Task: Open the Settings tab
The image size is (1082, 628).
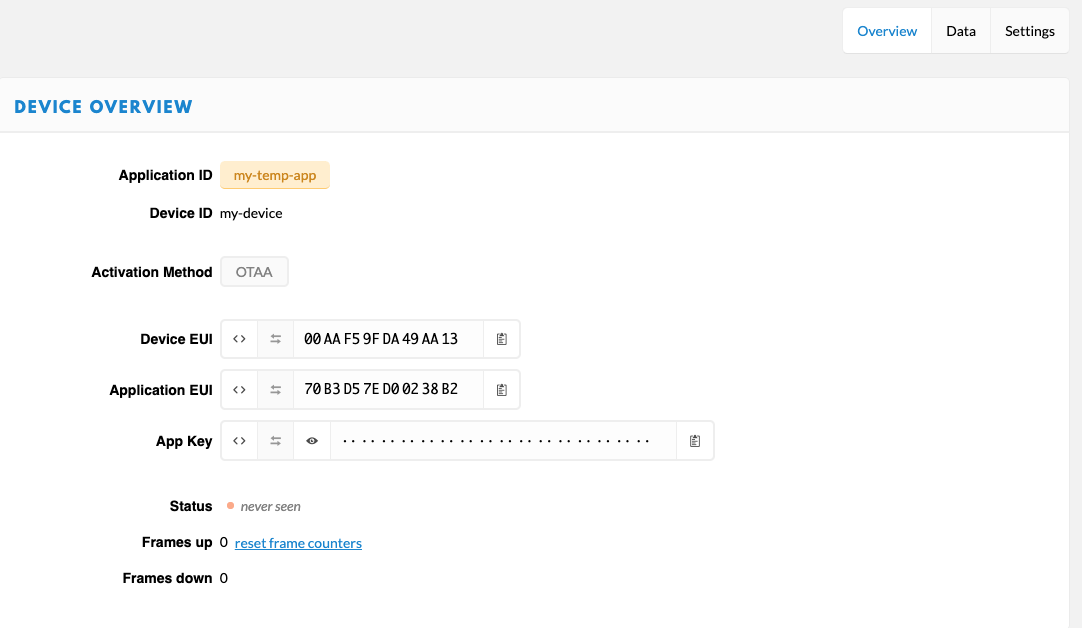Action: [1029, 31]
